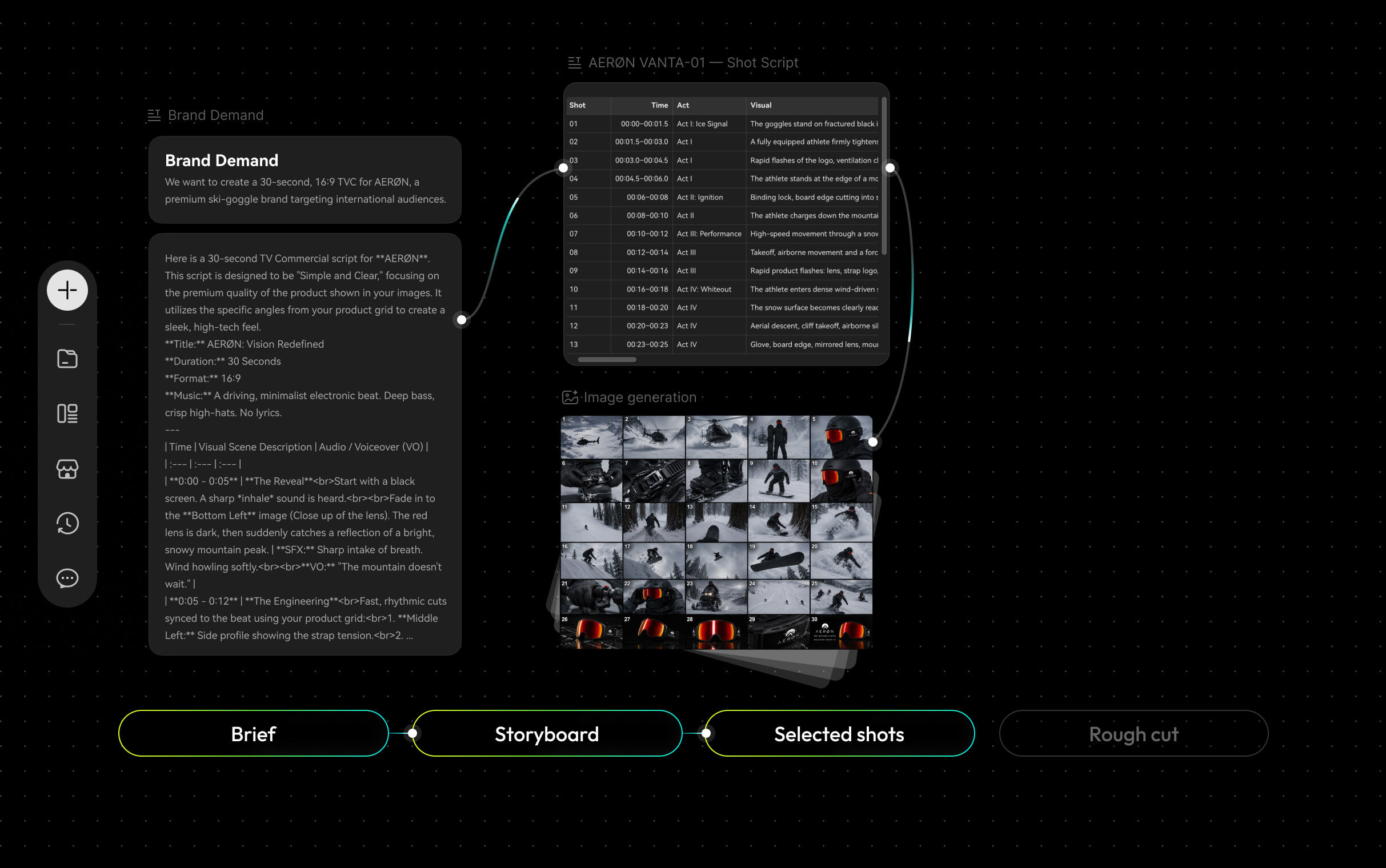Click 'Act III: Performance' cell
This screenshot has height=868, width=1386.
pyautogui.click(x=709, y=234)
